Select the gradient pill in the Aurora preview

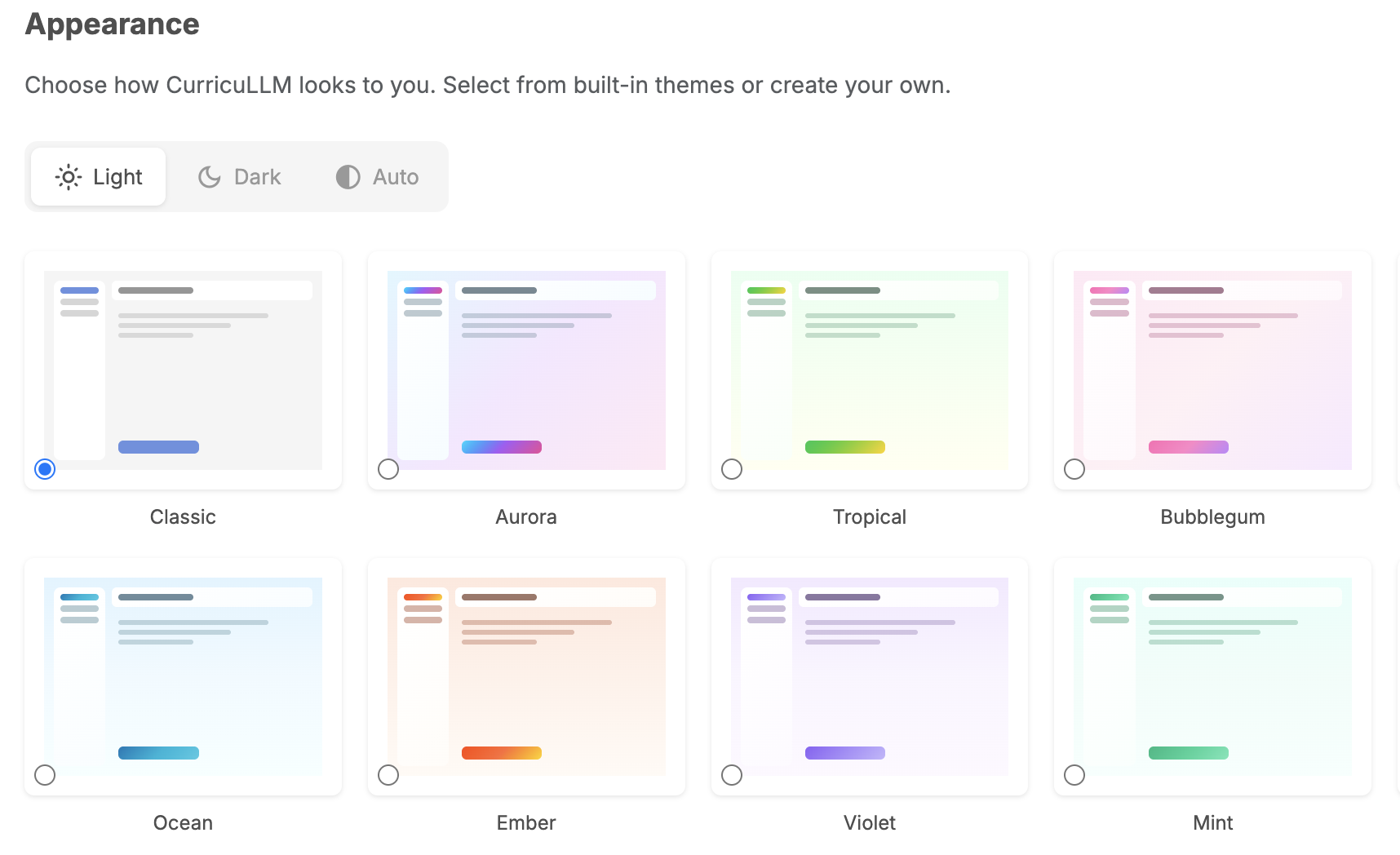click(501, 446)
